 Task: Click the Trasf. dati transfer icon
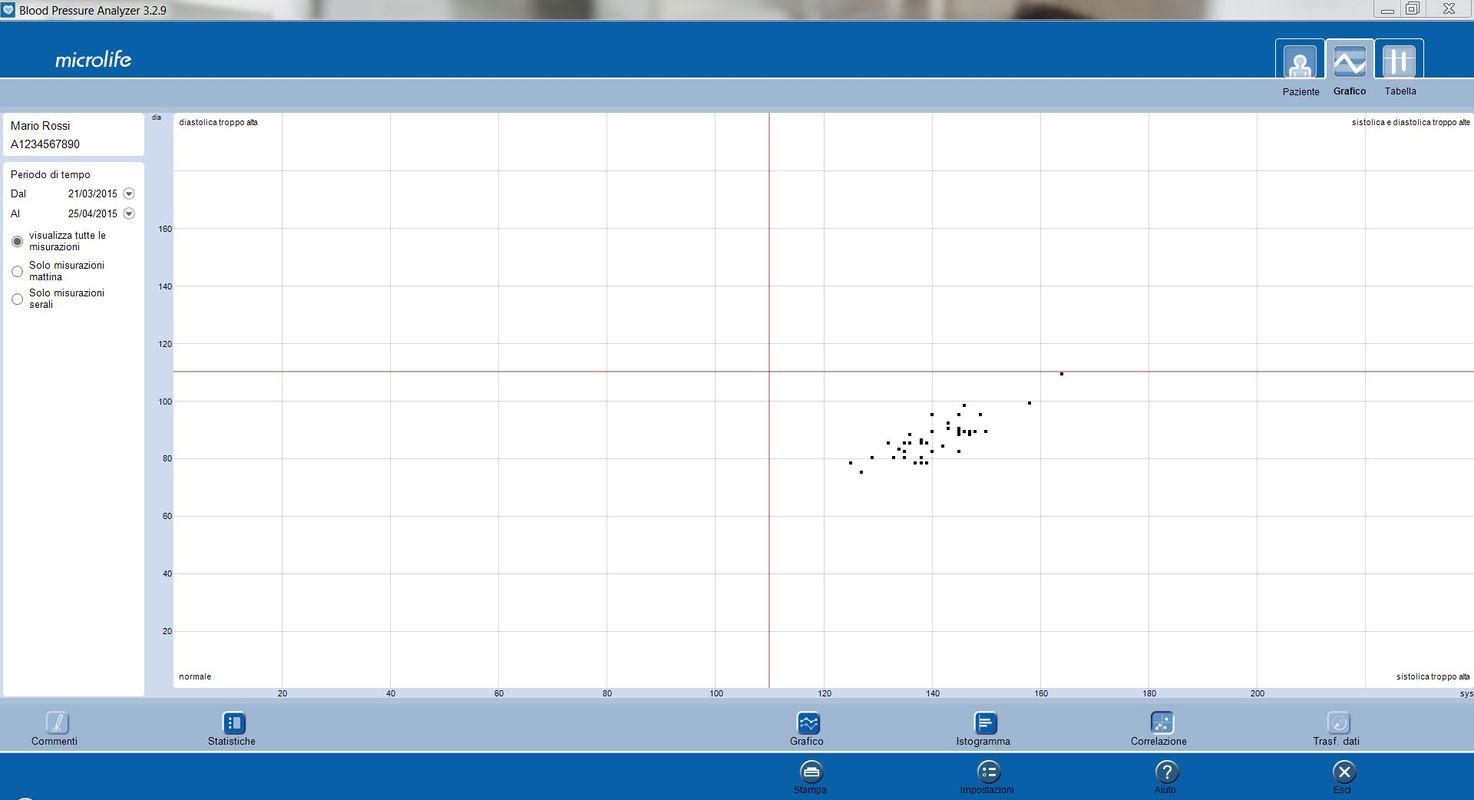(x=1337, y=723)
